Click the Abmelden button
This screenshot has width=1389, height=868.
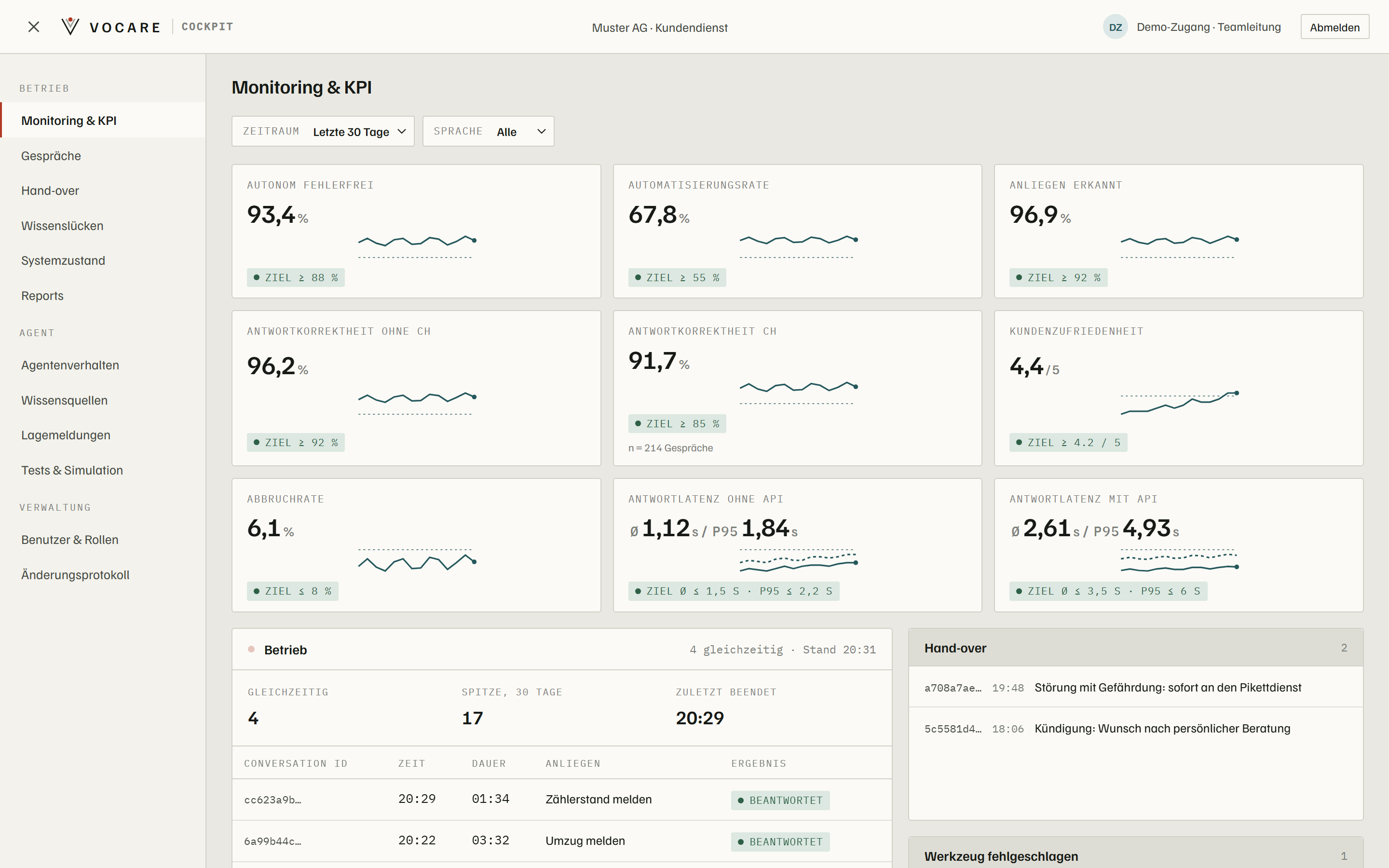1335,27
